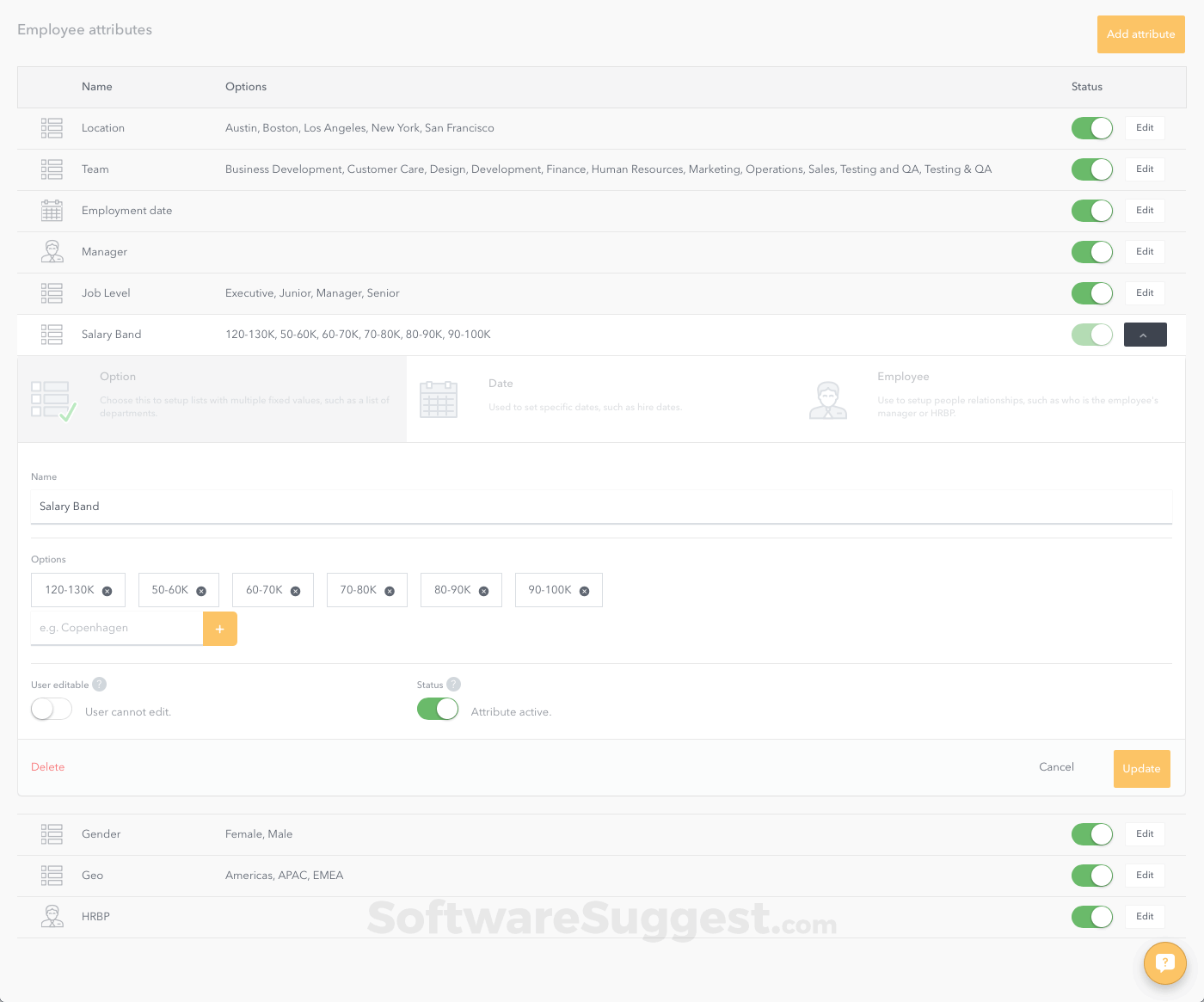Remove the 50-60K option chip
Screen dimensions: 1204x1002
(x=202, y=590)
